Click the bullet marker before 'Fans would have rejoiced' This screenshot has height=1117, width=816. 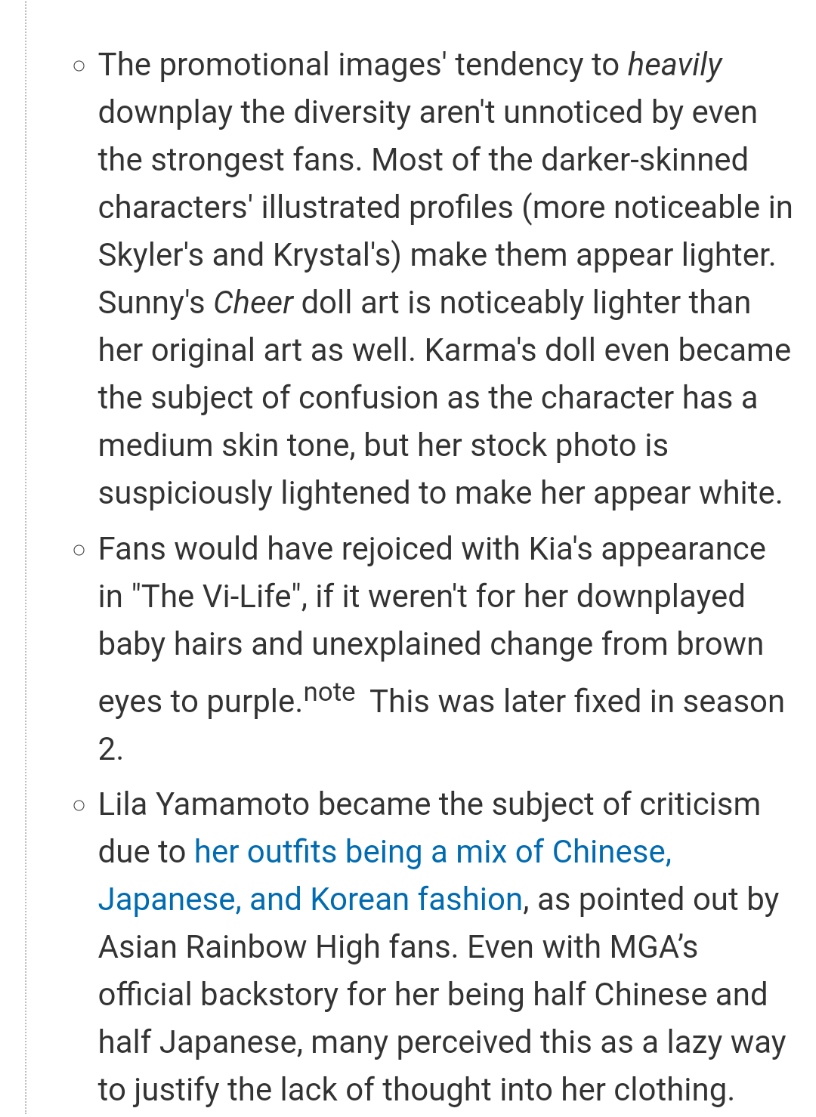click(x=78, y=550)
